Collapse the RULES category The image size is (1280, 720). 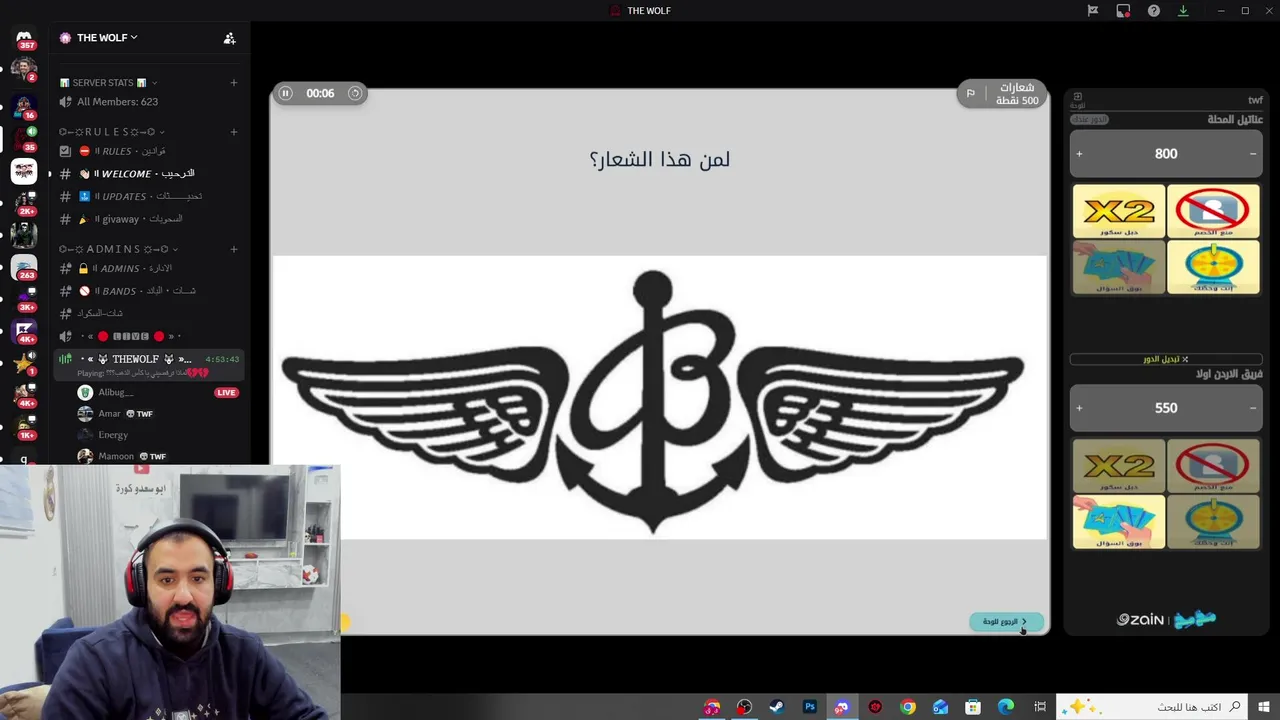coord(112,132)
